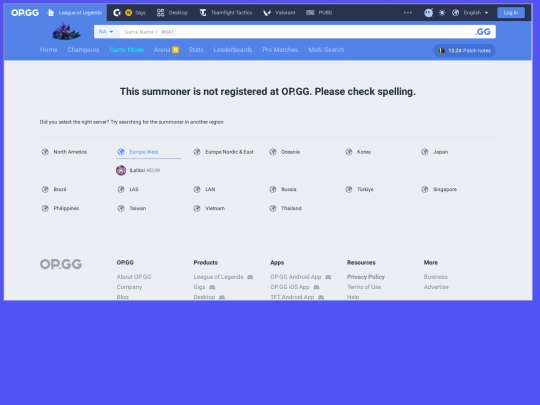Open the League of Legends section

pos(75,13)
